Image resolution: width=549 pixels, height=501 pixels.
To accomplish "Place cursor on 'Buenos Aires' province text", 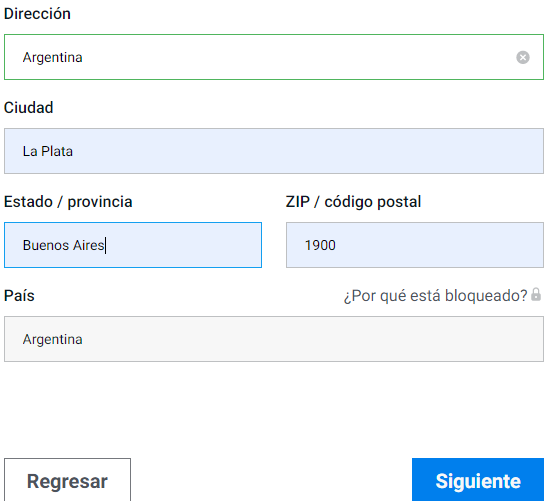I will (x=63, y=245).
